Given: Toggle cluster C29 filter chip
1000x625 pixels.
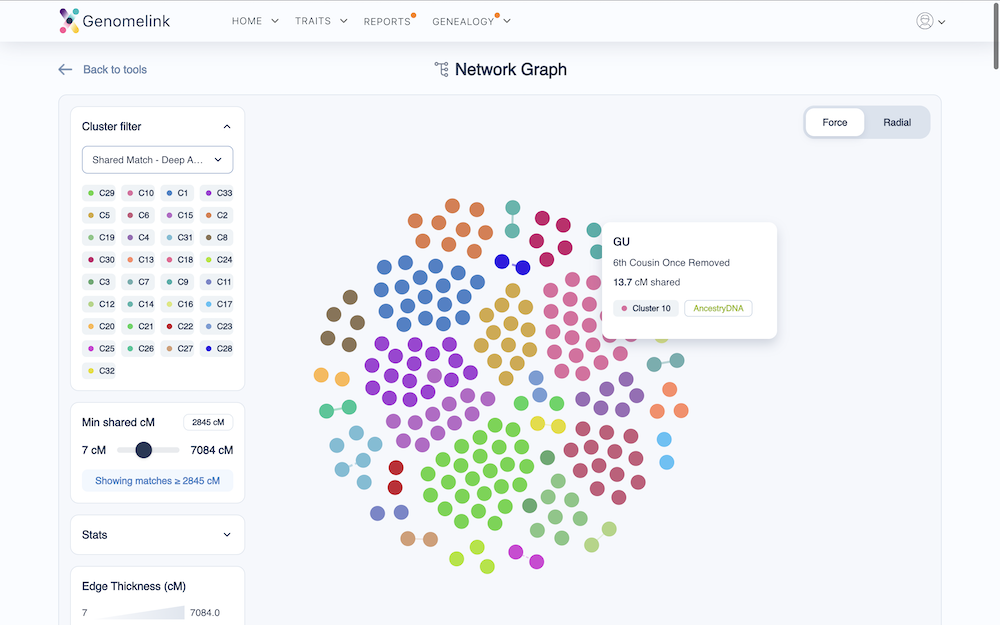Looking at the screenshot, I should point(99,193).
